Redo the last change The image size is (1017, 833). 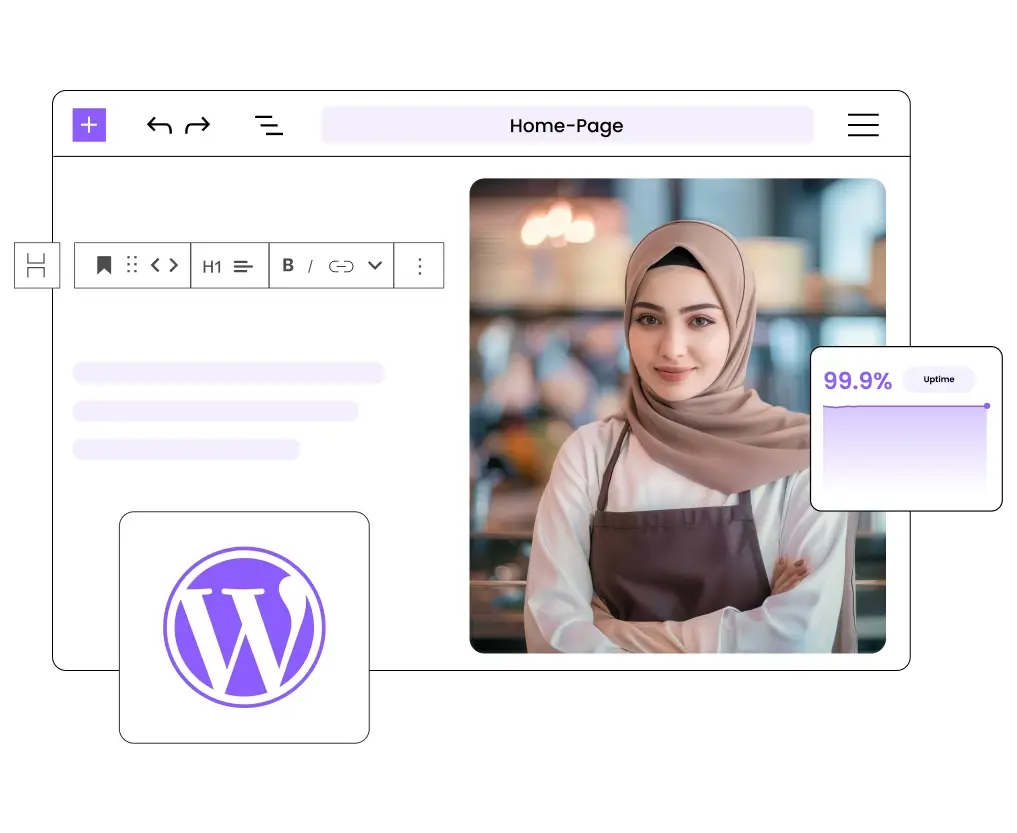click(198, 125)
